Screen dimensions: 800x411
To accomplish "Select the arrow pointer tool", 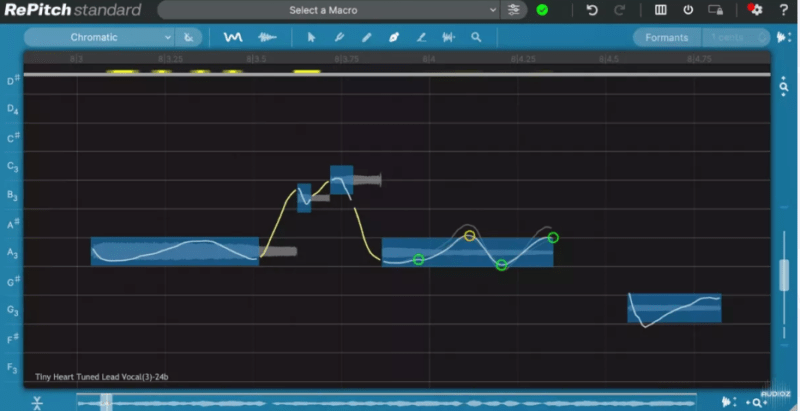I will point(311,37).
